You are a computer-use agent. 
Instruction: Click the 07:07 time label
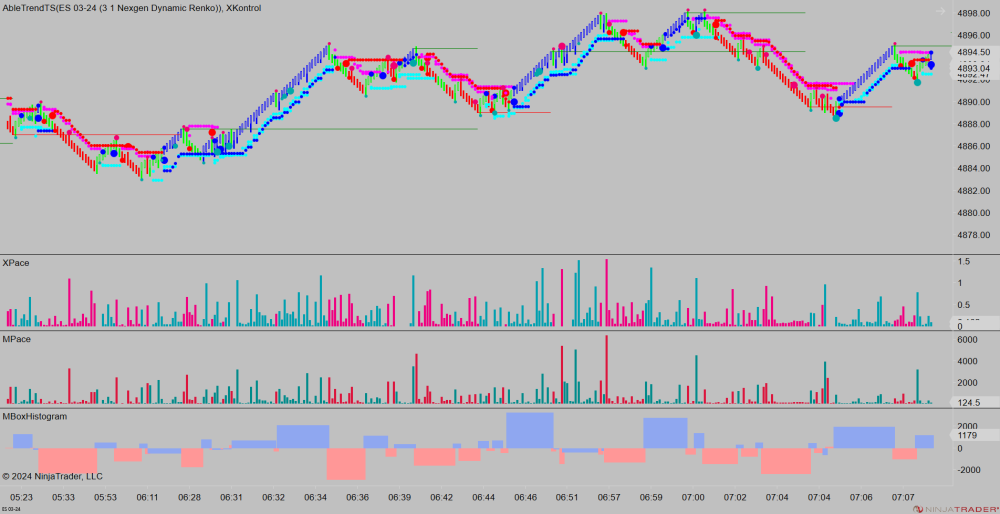903,497
